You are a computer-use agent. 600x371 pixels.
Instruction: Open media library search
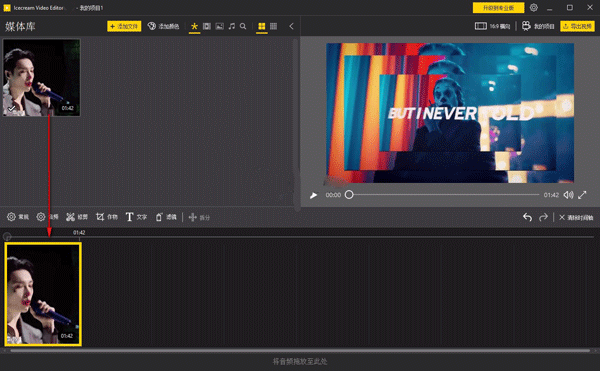click(x=243, y=26)
